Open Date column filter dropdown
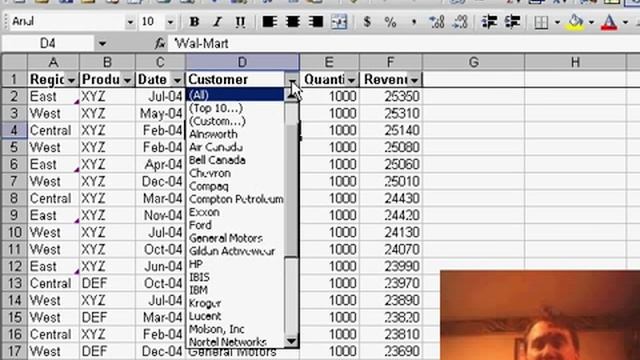 [177, 80]
